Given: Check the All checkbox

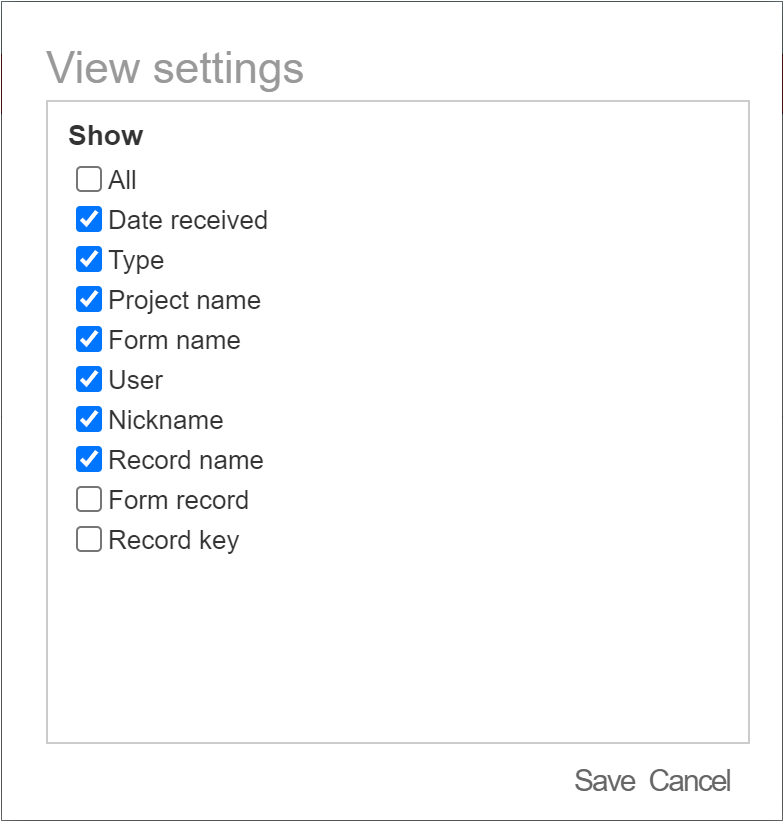Looking at the screenshot, I should tap(89, 179).
